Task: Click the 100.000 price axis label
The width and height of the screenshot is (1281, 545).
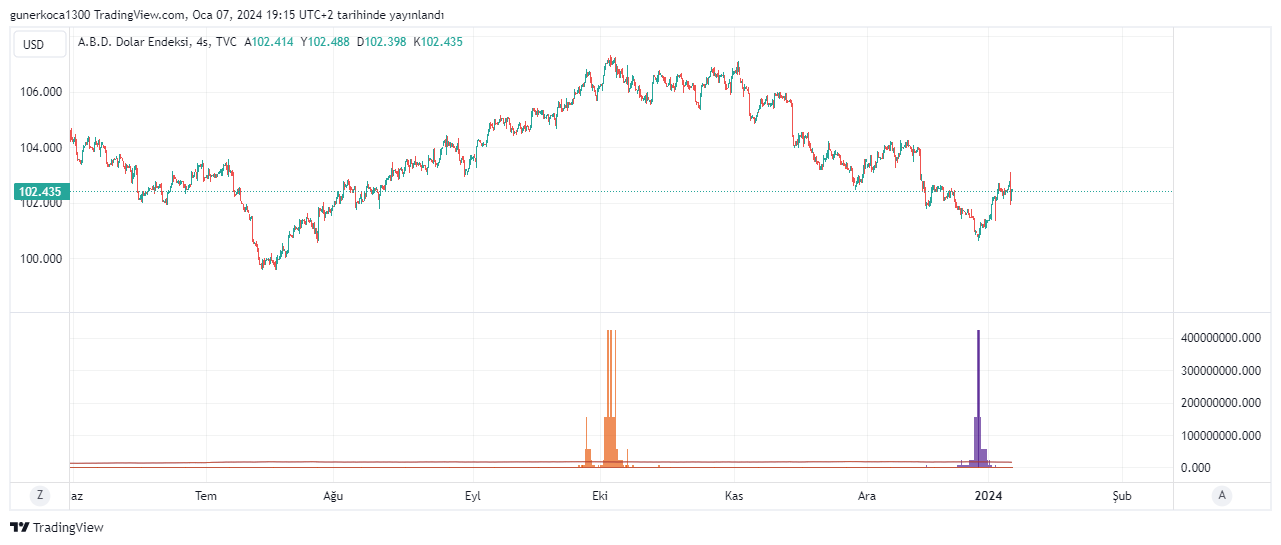Action: click(42, 259)
